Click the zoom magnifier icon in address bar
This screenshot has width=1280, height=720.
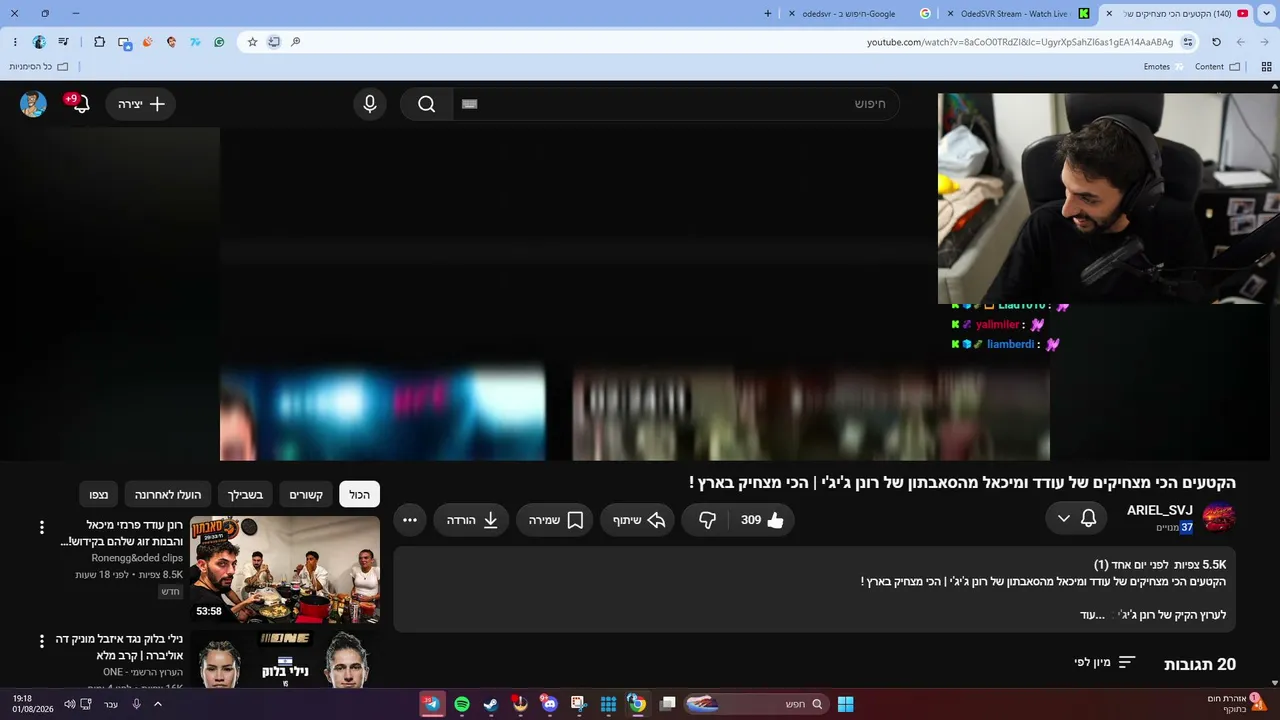pos(296,42)
